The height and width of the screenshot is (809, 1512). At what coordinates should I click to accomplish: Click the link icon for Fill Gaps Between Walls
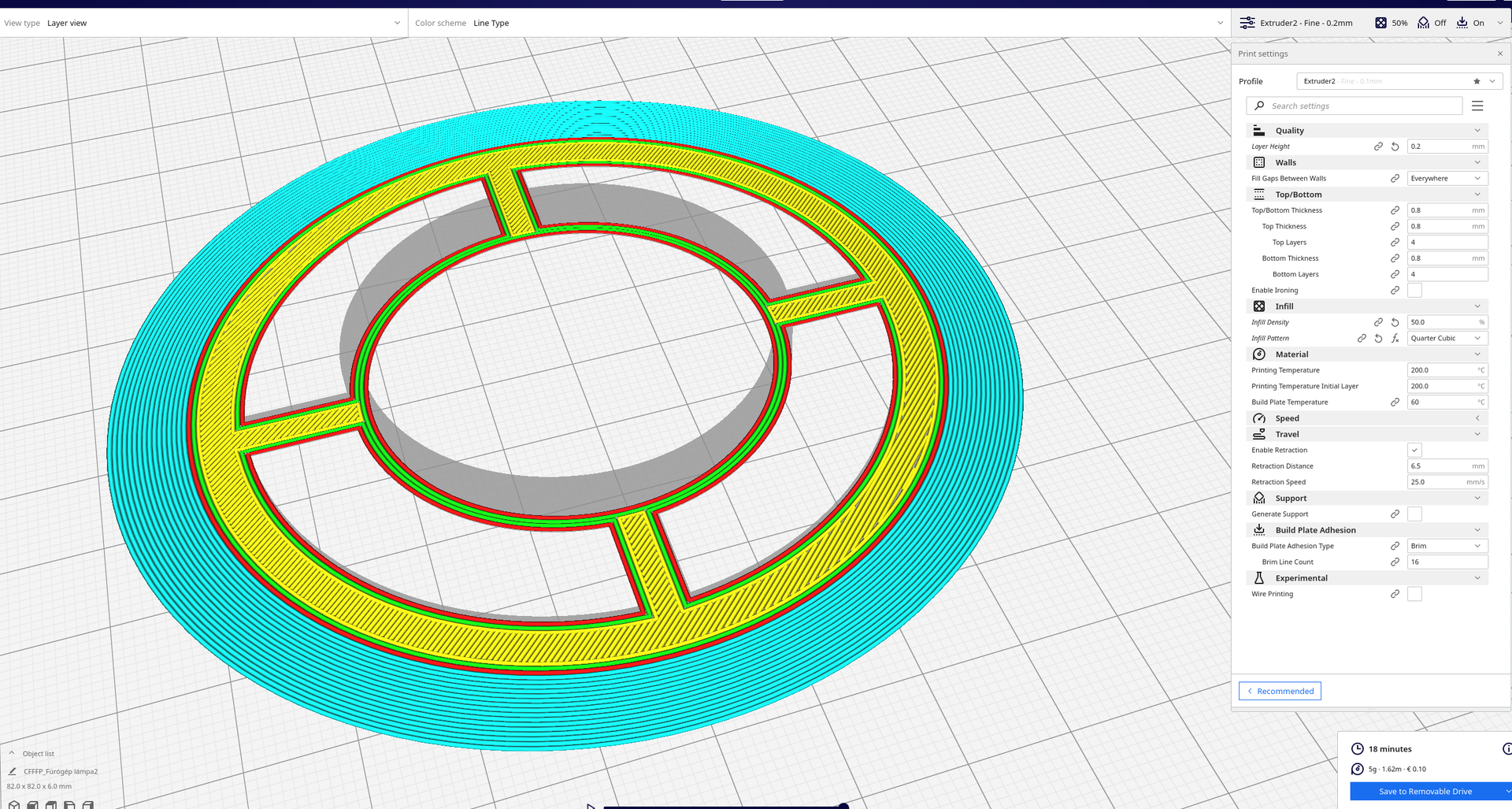pyautogui.click(x=1395, y=178)
